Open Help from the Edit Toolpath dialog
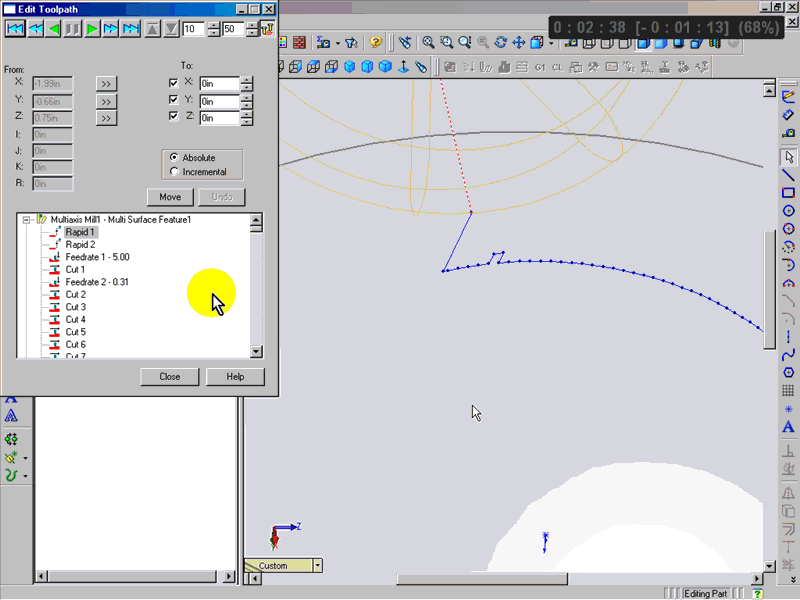 coord(235,377)
